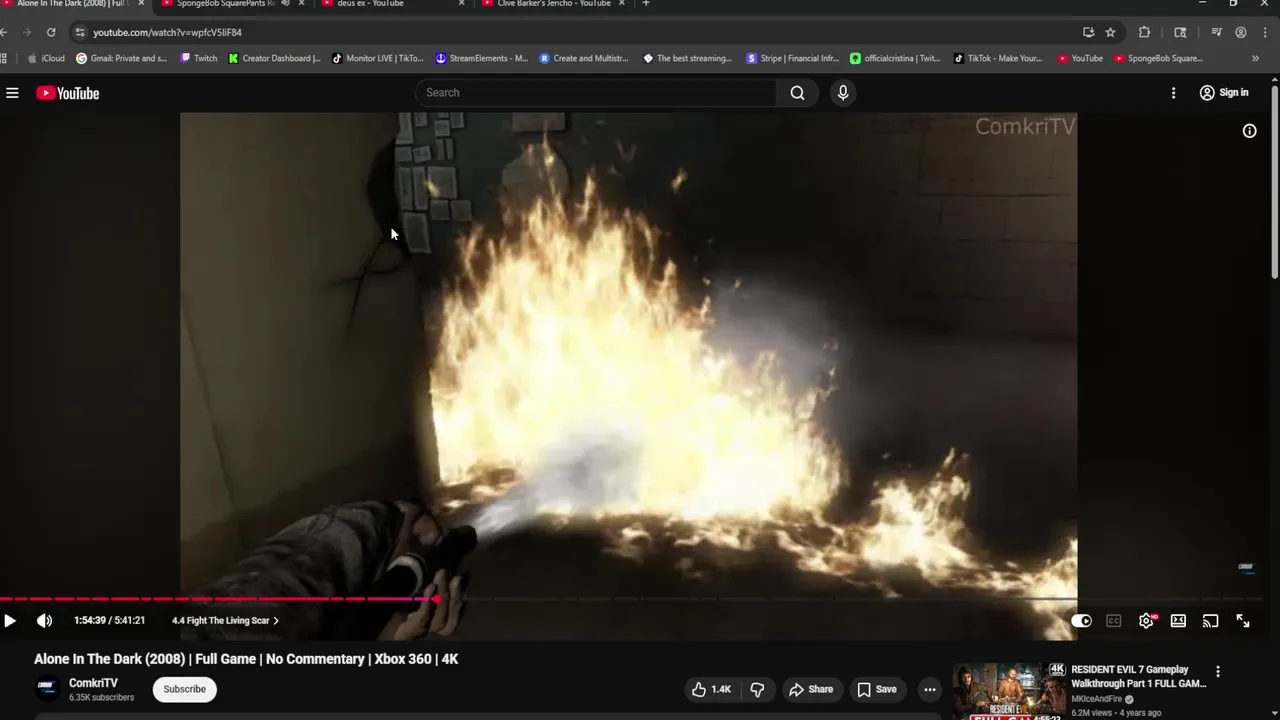Image resolution: width=1280 pixels, height=720 pixels.
Task: Like the video with 1.4K likes
Action: tap(711, 689)
